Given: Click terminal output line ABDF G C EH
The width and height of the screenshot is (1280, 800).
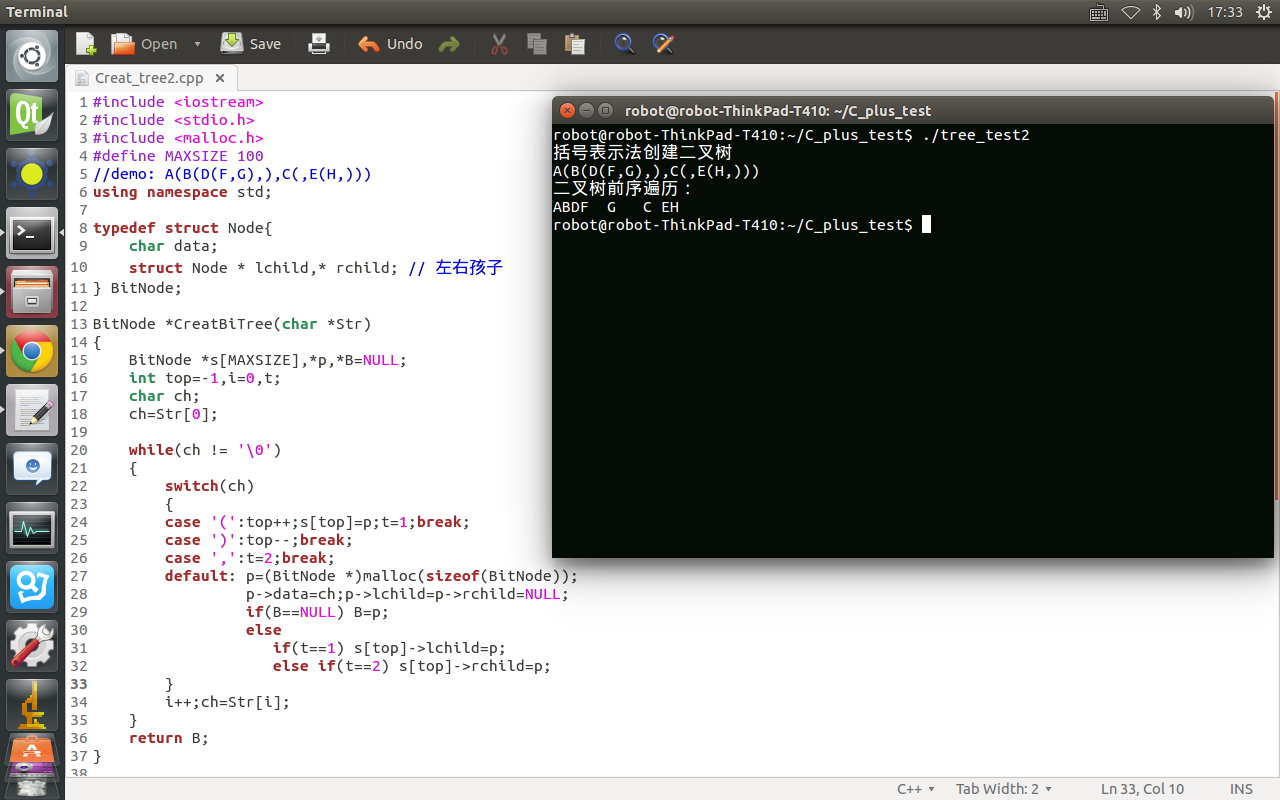Looking at the screenshot, I should tap(616, 207).
